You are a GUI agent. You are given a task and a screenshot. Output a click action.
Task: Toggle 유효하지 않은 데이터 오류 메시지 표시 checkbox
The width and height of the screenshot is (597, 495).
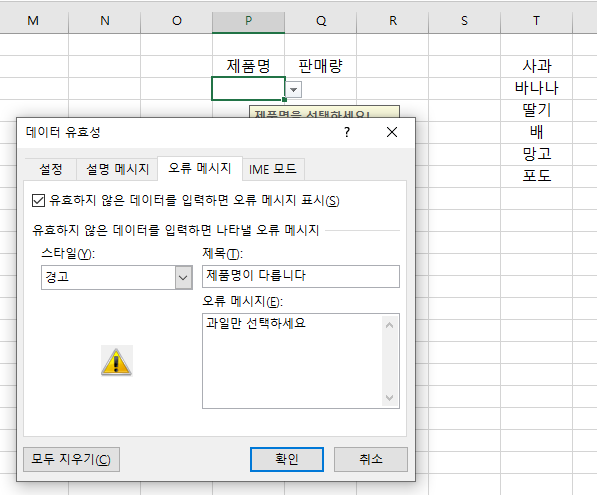(x=38, y=201)
